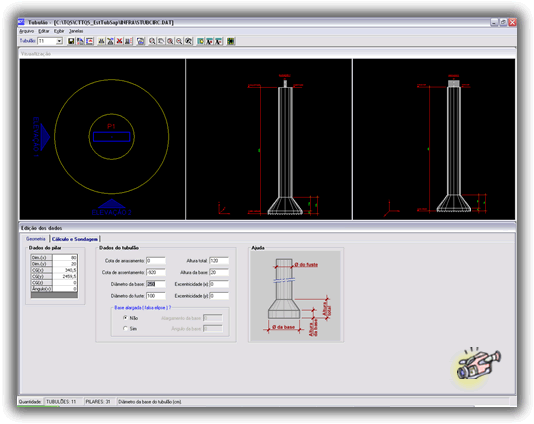Select the Não radio button
Image resolution: width=534 pixels, height=424 pixels.
(125, 318)
